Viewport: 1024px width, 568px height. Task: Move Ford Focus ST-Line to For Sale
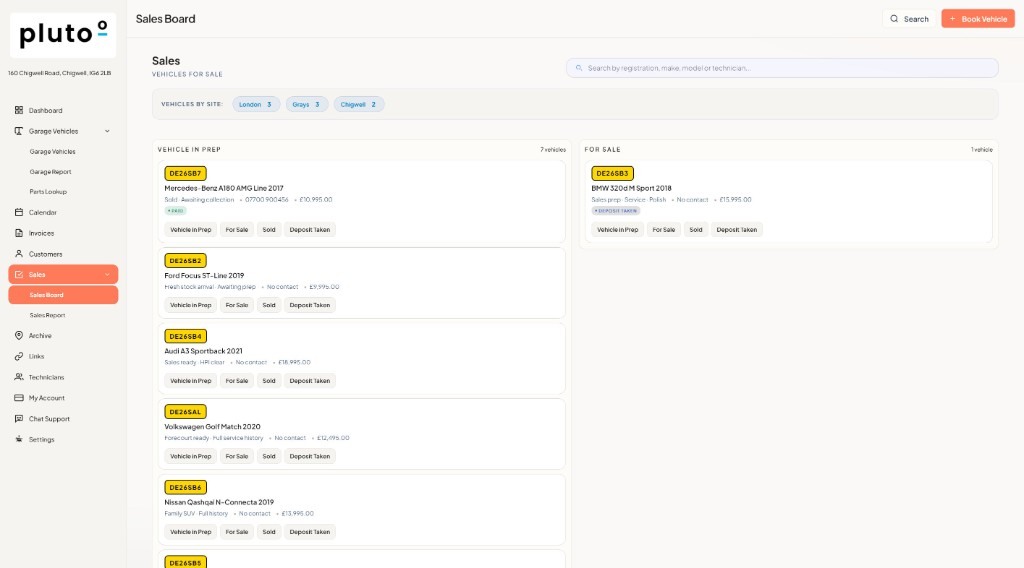236,305
